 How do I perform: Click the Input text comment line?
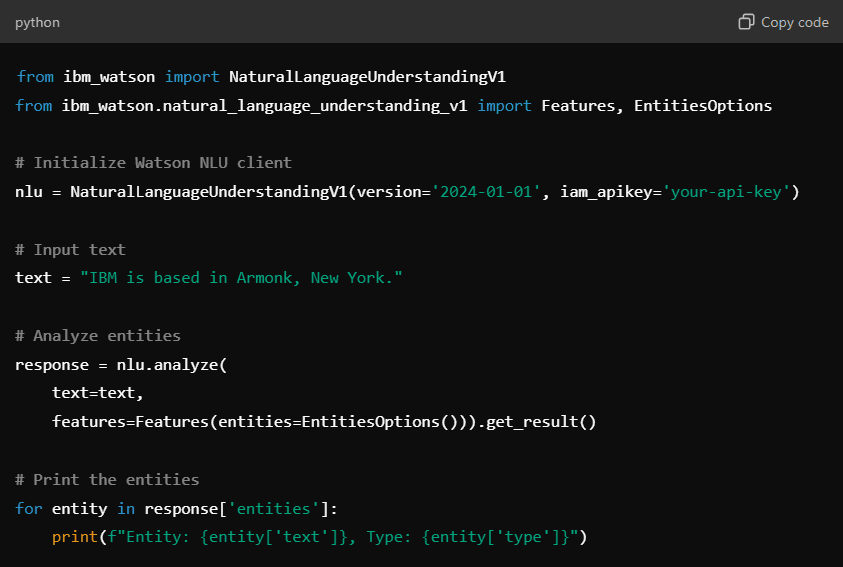click(70, 249)
